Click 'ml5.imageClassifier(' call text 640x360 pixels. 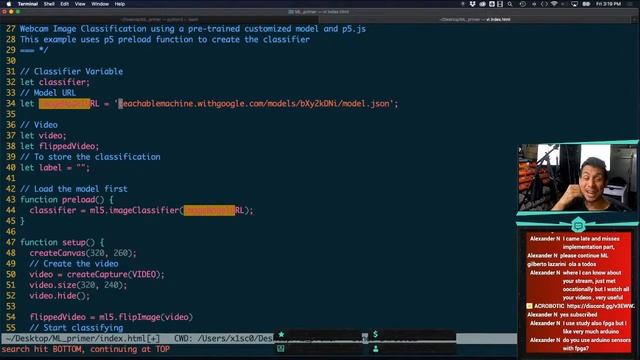pyautogui.click(x=136, y=210)
